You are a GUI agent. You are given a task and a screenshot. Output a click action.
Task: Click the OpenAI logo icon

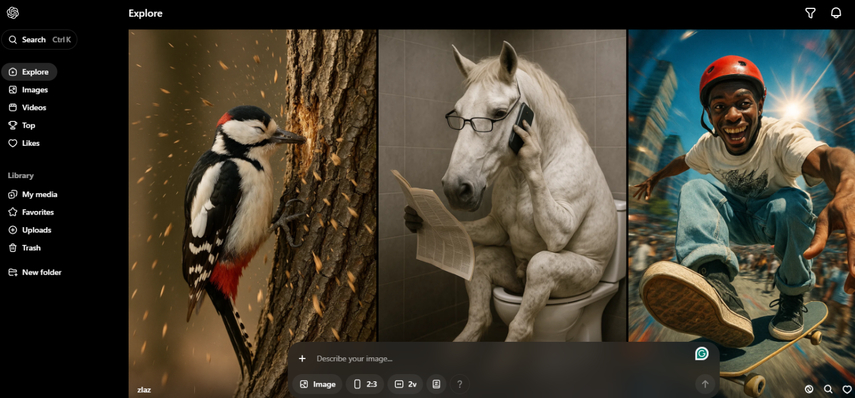click(13, 13)
